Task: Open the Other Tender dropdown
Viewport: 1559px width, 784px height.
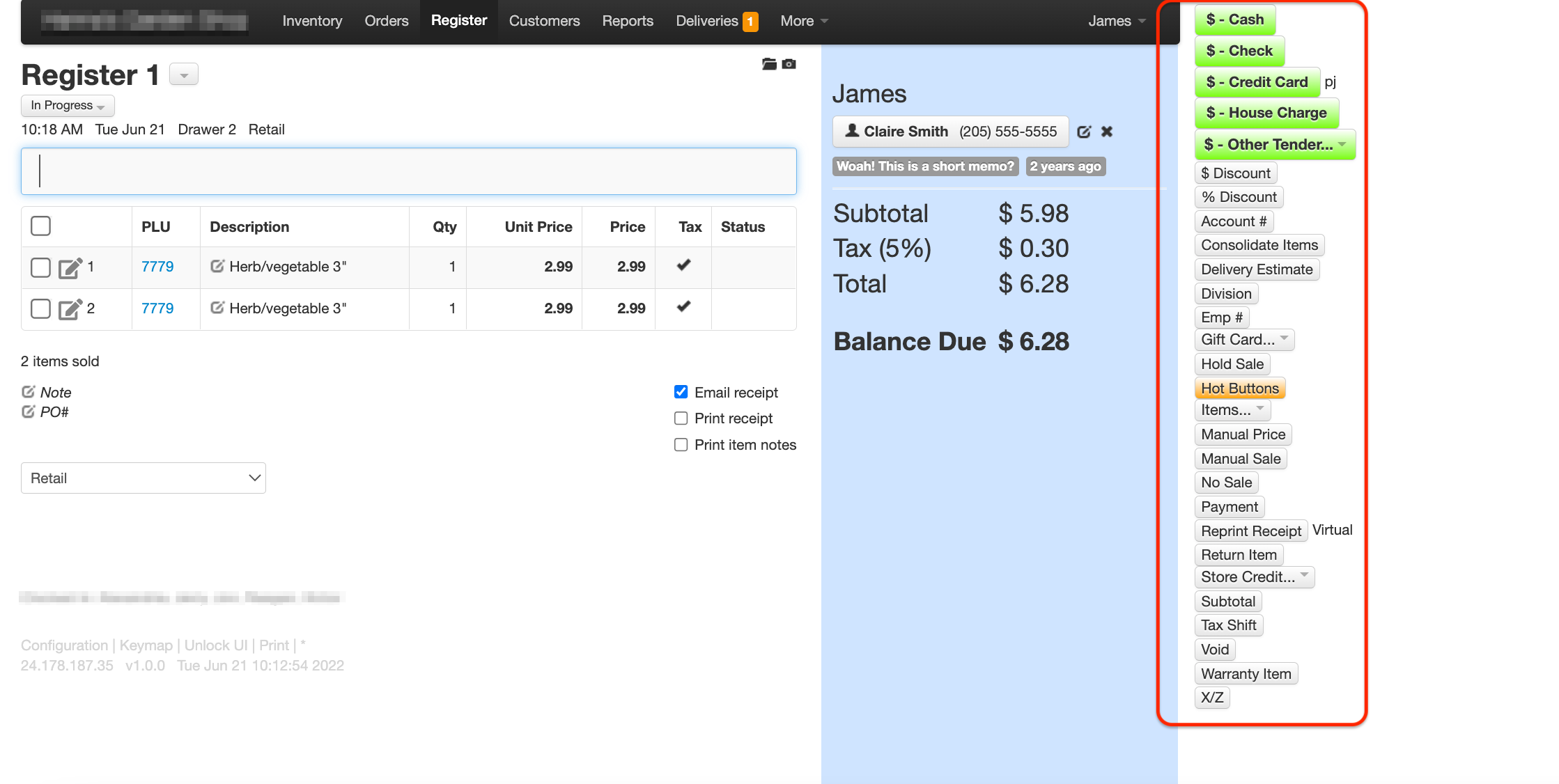Action: [1275, 145]
